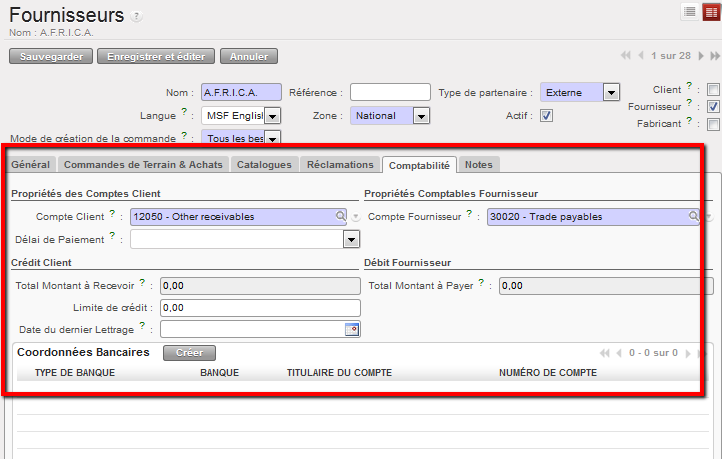This screenshot has height=459, width=722.
Task: Click the Limite de crédit field
Action: 259,307
